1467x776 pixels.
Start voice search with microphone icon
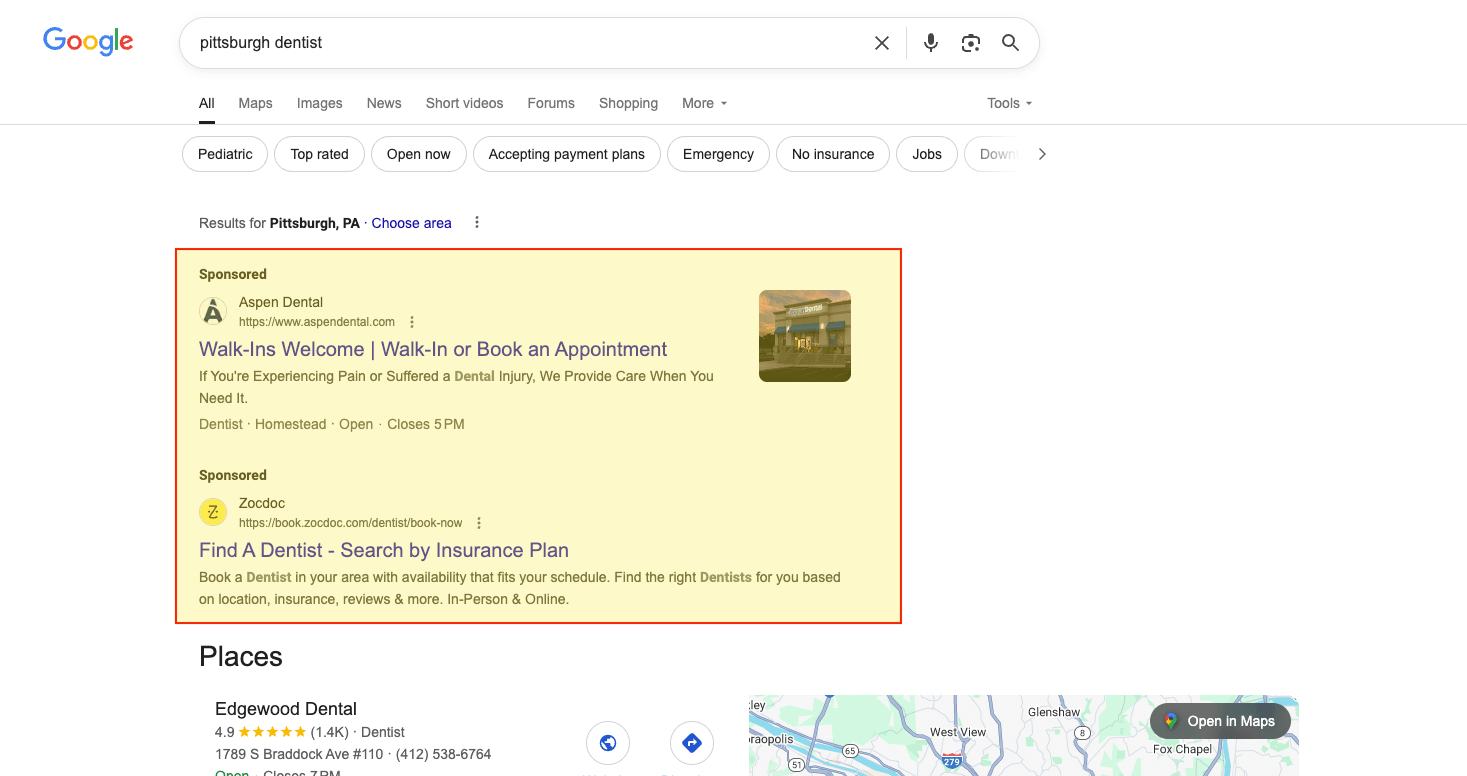[x=931, y=43]
